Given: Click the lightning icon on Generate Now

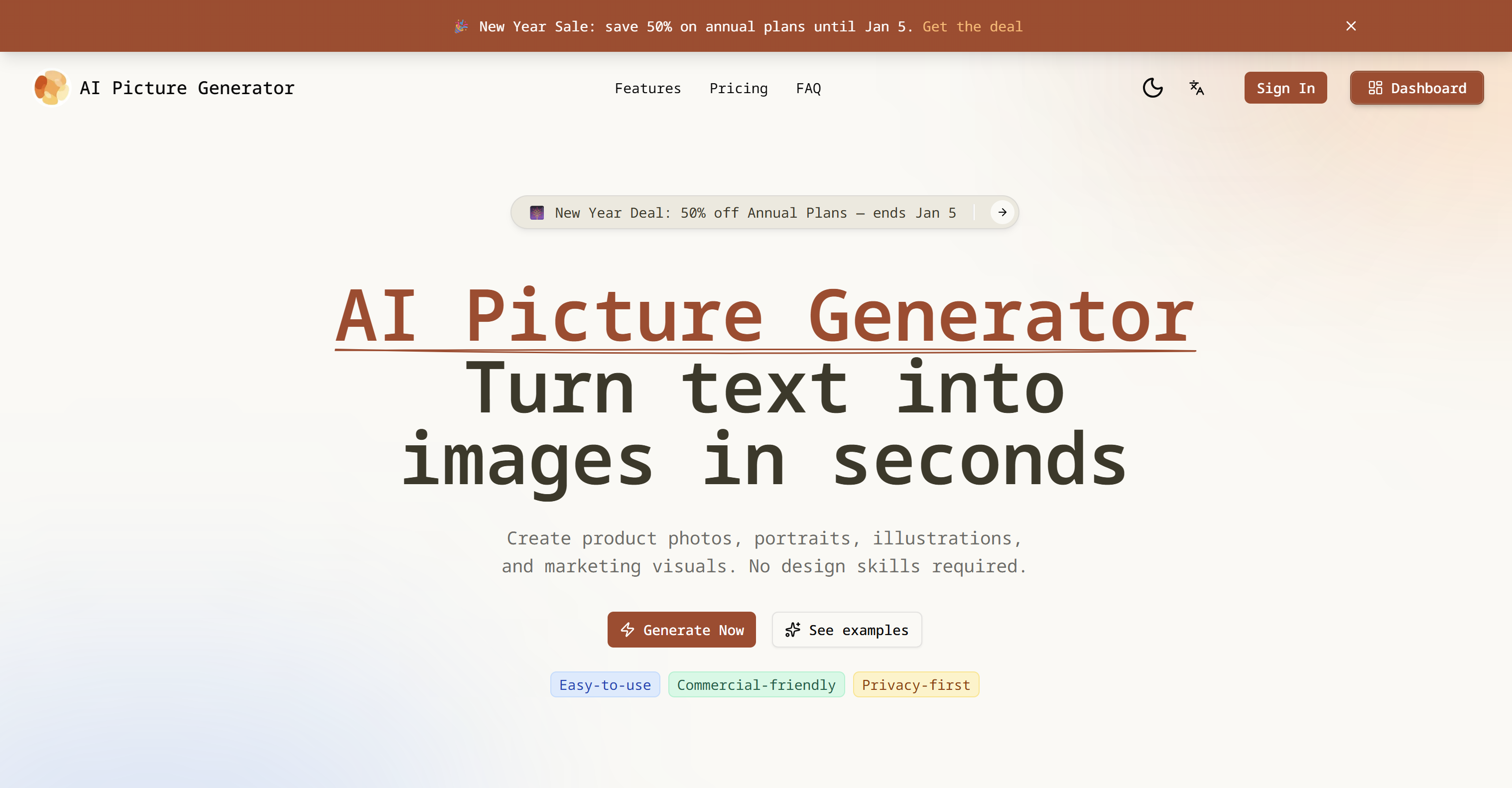Looking at the screenshot, I should click(x=628, y=630).
